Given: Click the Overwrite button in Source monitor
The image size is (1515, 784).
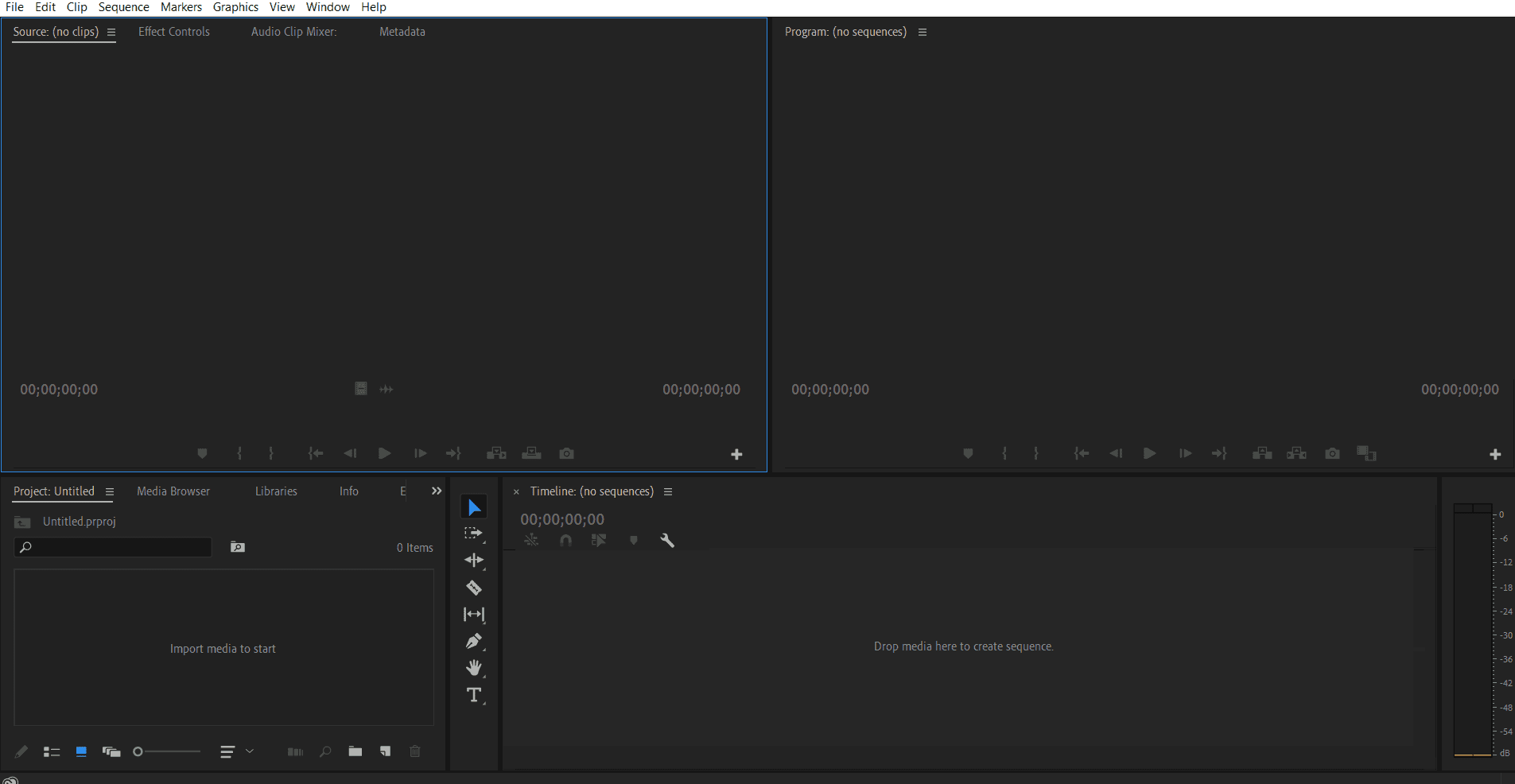Looking at the screenshot, I should click(531, 453).
